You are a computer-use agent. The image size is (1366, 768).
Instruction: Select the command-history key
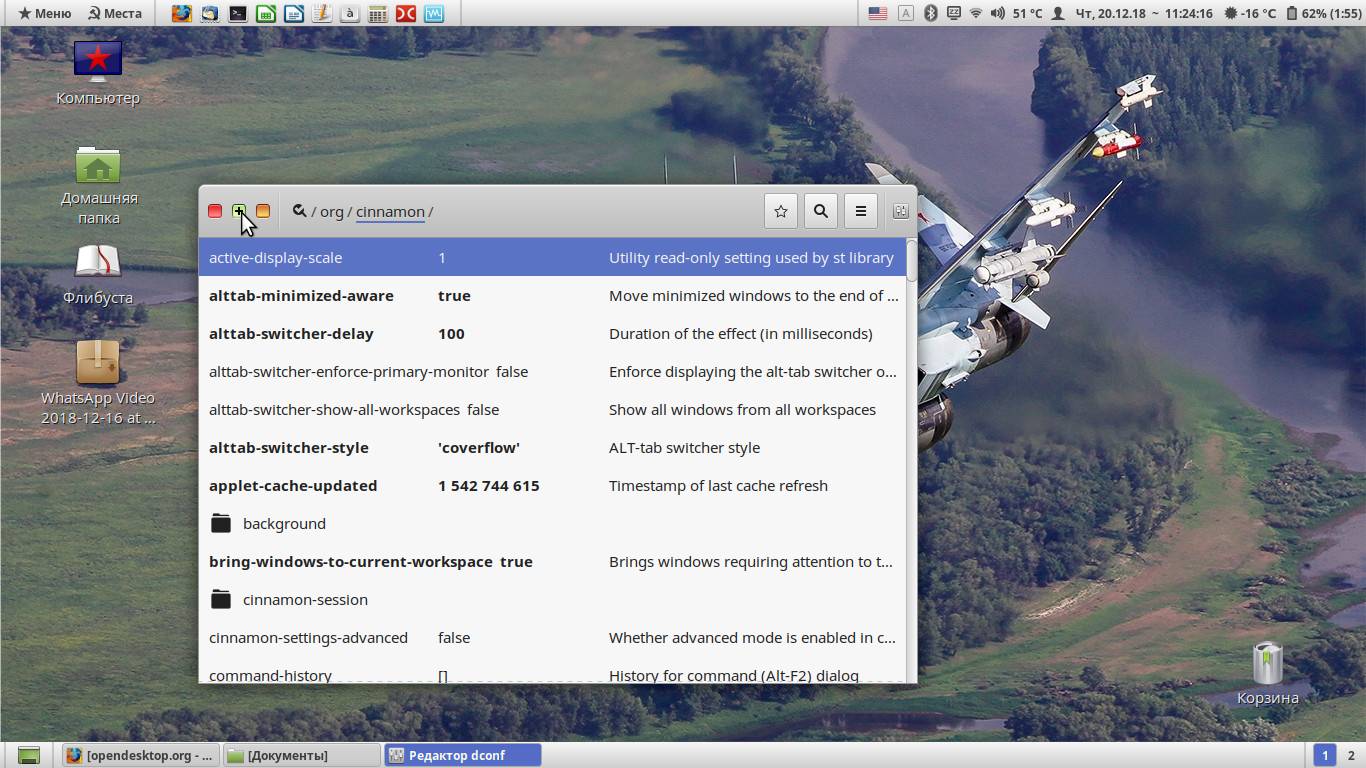[552, 671]
